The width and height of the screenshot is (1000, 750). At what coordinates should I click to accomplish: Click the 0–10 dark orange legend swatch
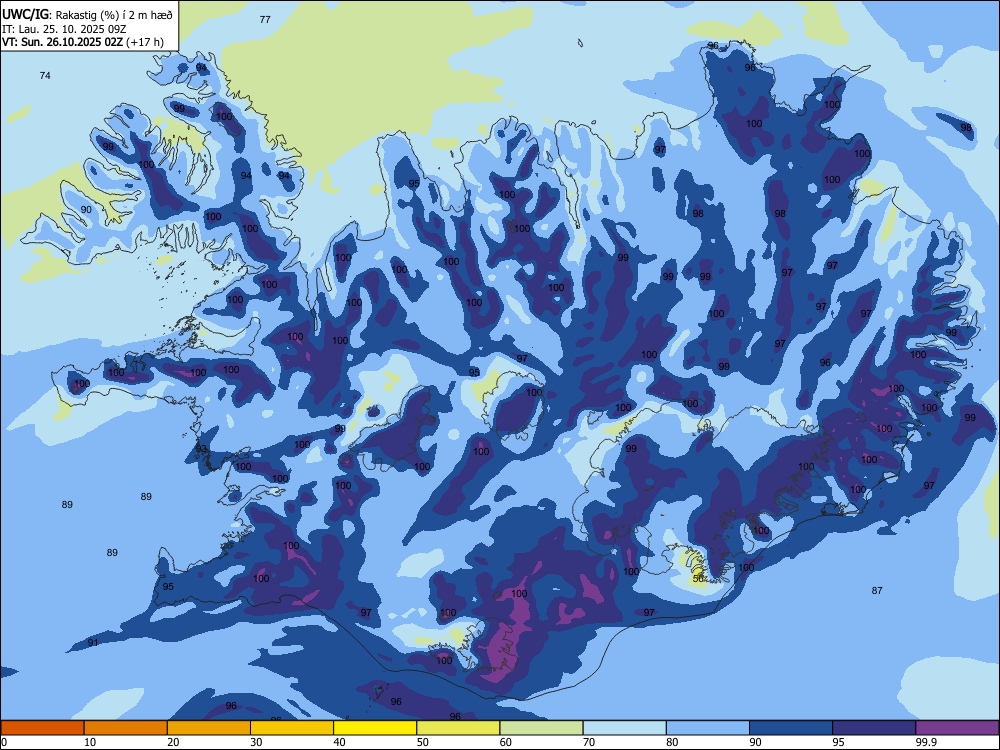(42, 728)
